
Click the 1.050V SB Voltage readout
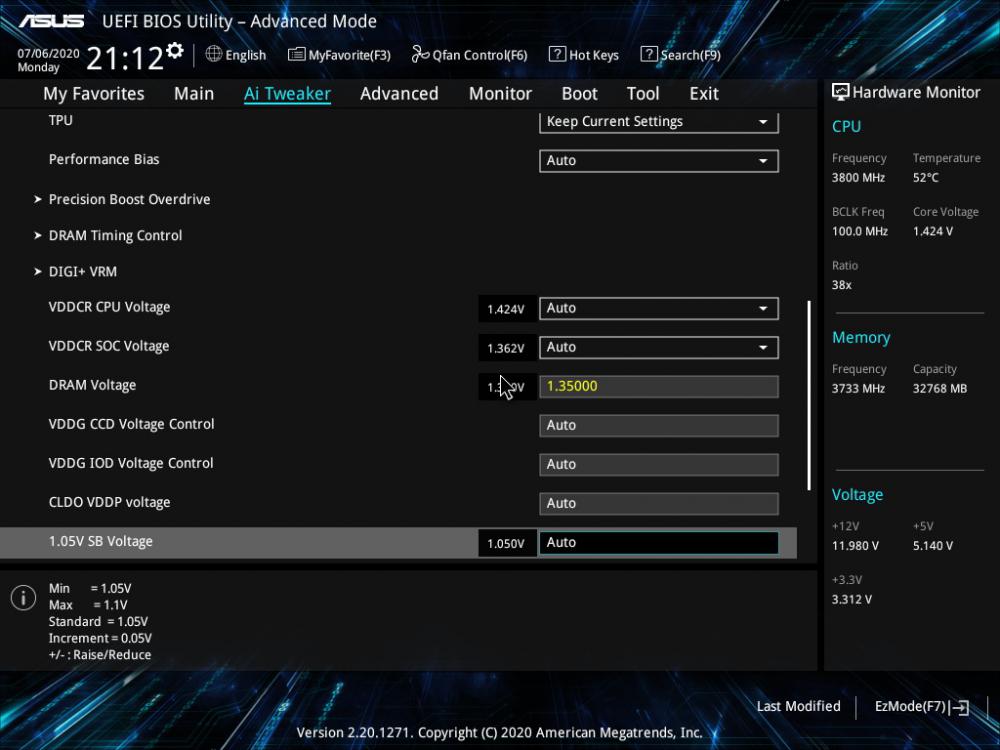pos(506,543)
